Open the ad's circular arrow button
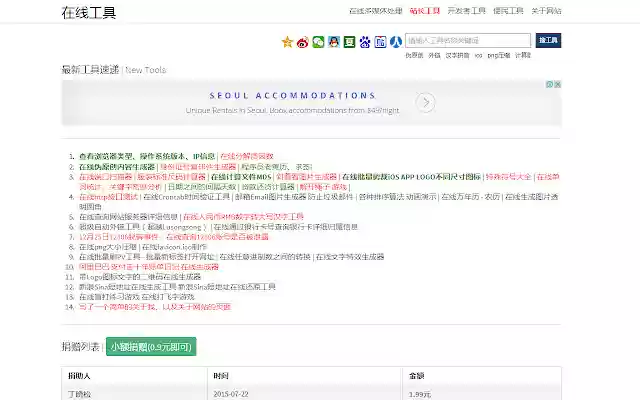 point(425,102)
